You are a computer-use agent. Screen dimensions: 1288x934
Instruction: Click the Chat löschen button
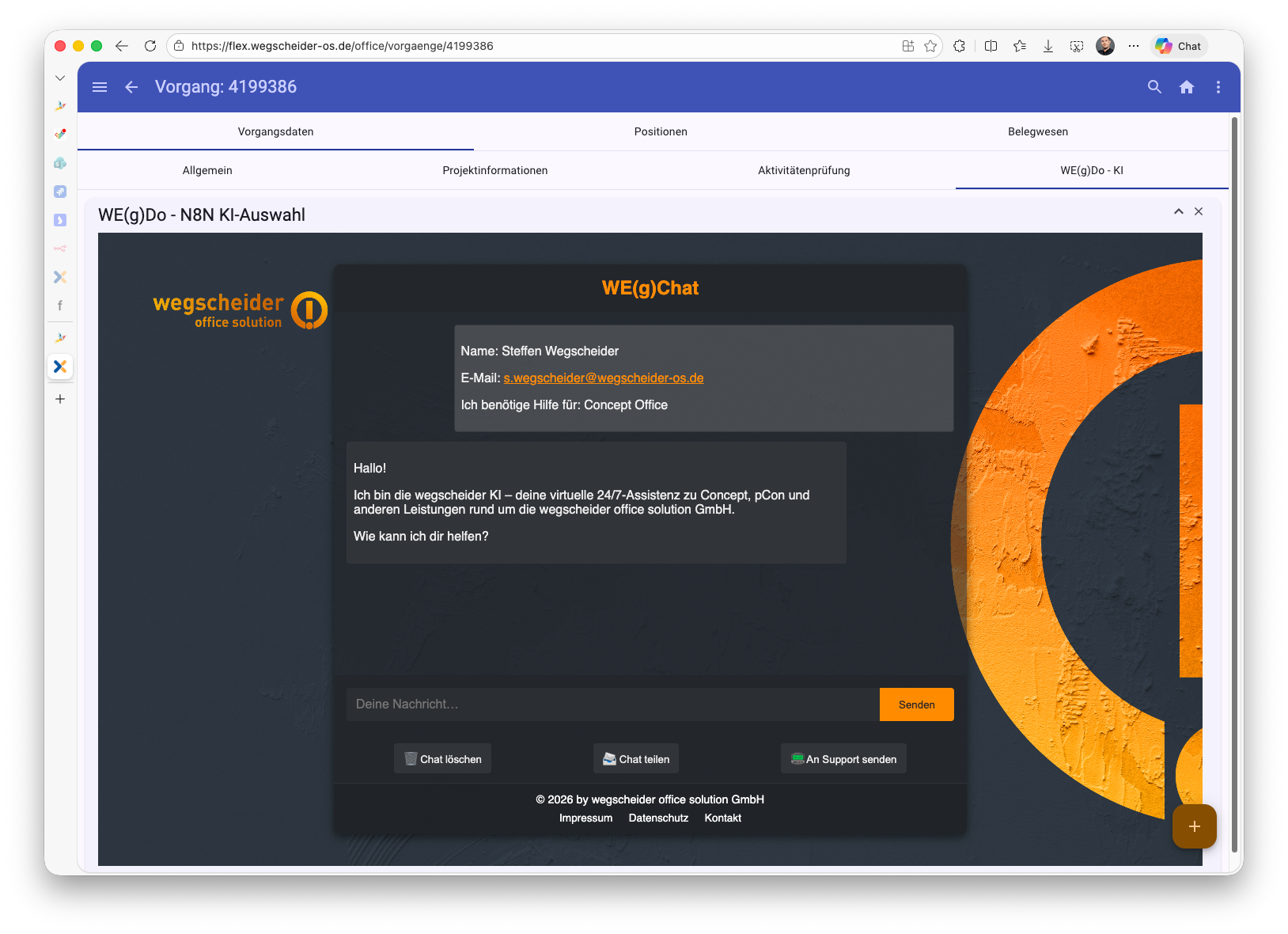pos(443,759)
